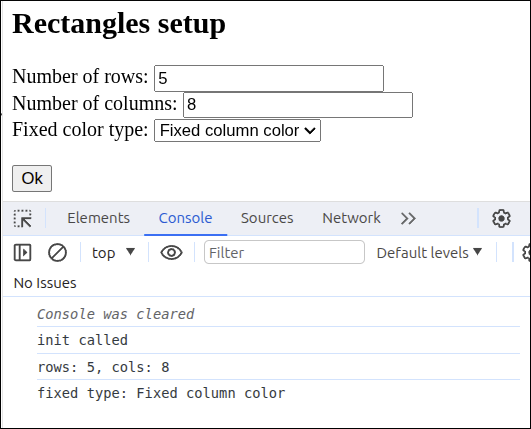This screenshot has width=531, height=429.
Task: Open the Fixed color type select box
Action: tap(237, 130)
